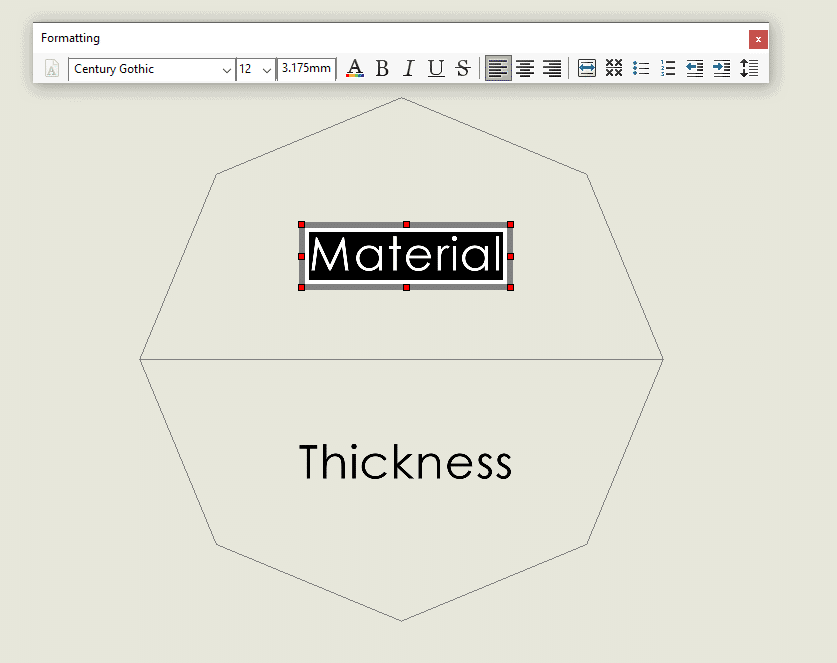Click the 3.175mm text height field
Image resolution: width=837 pixels, height=663 pixels.
pos(306,69)
